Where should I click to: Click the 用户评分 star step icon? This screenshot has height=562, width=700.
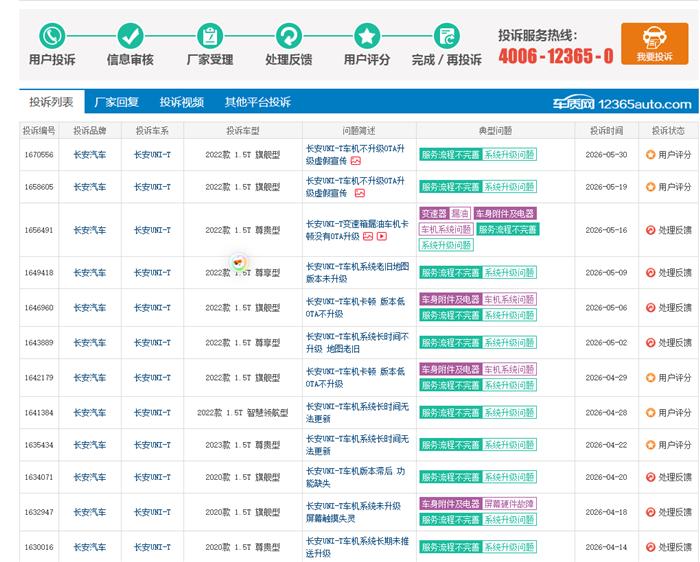tap(367, 36)
